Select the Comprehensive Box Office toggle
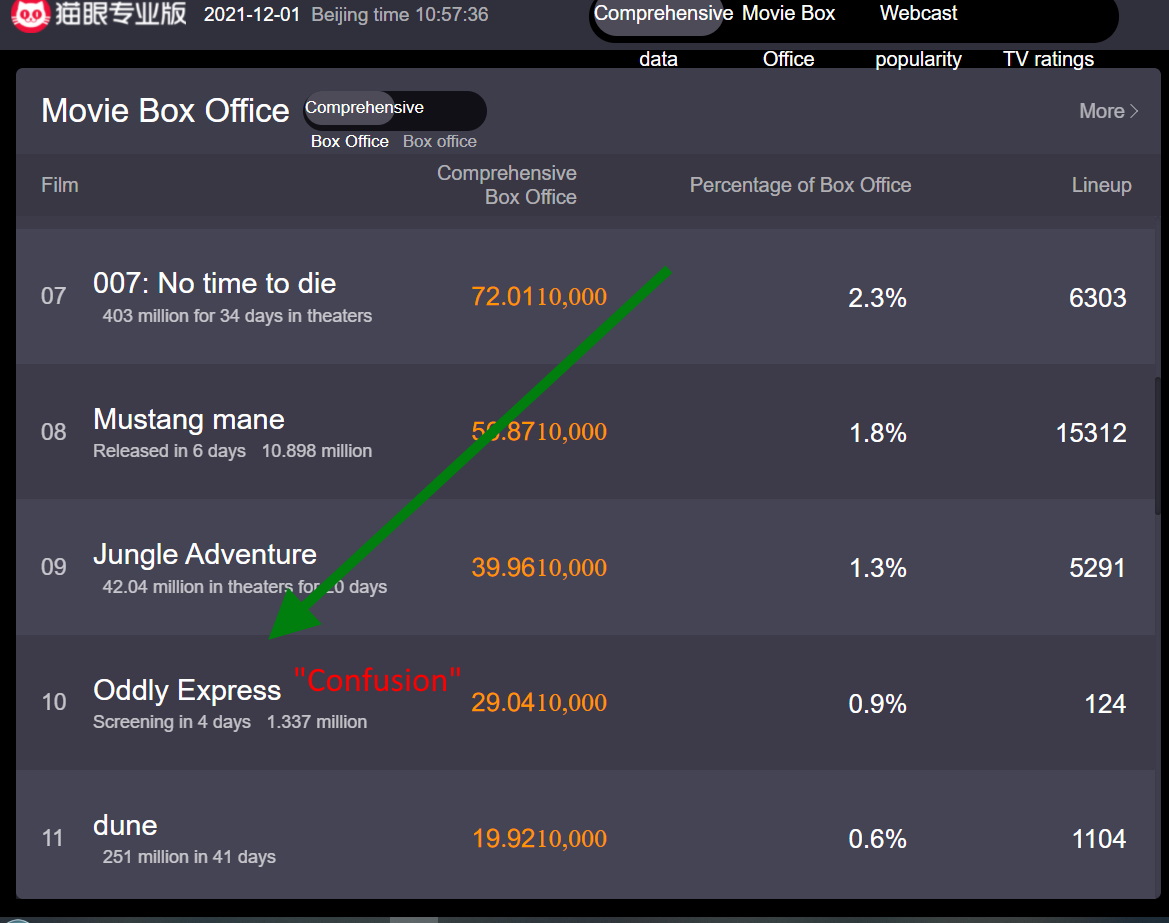This screenshot has width=1169, height=923. pos(349,123)
